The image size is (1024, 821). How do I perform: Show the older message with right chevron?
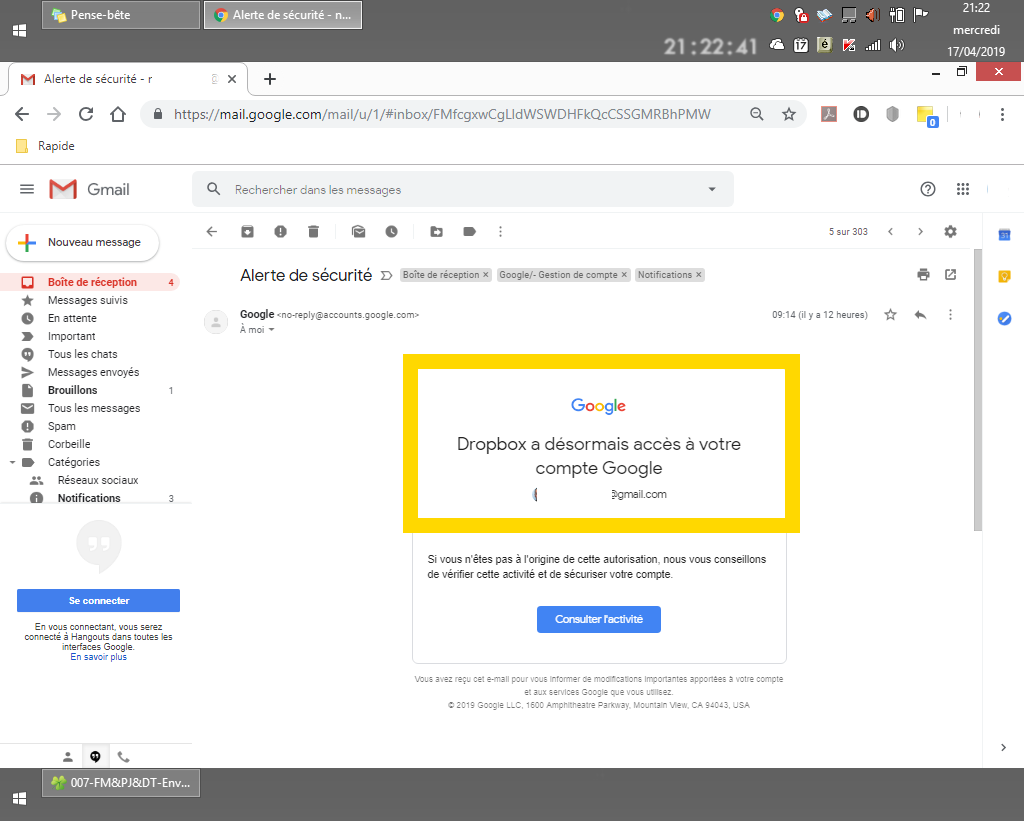point(920,232)
